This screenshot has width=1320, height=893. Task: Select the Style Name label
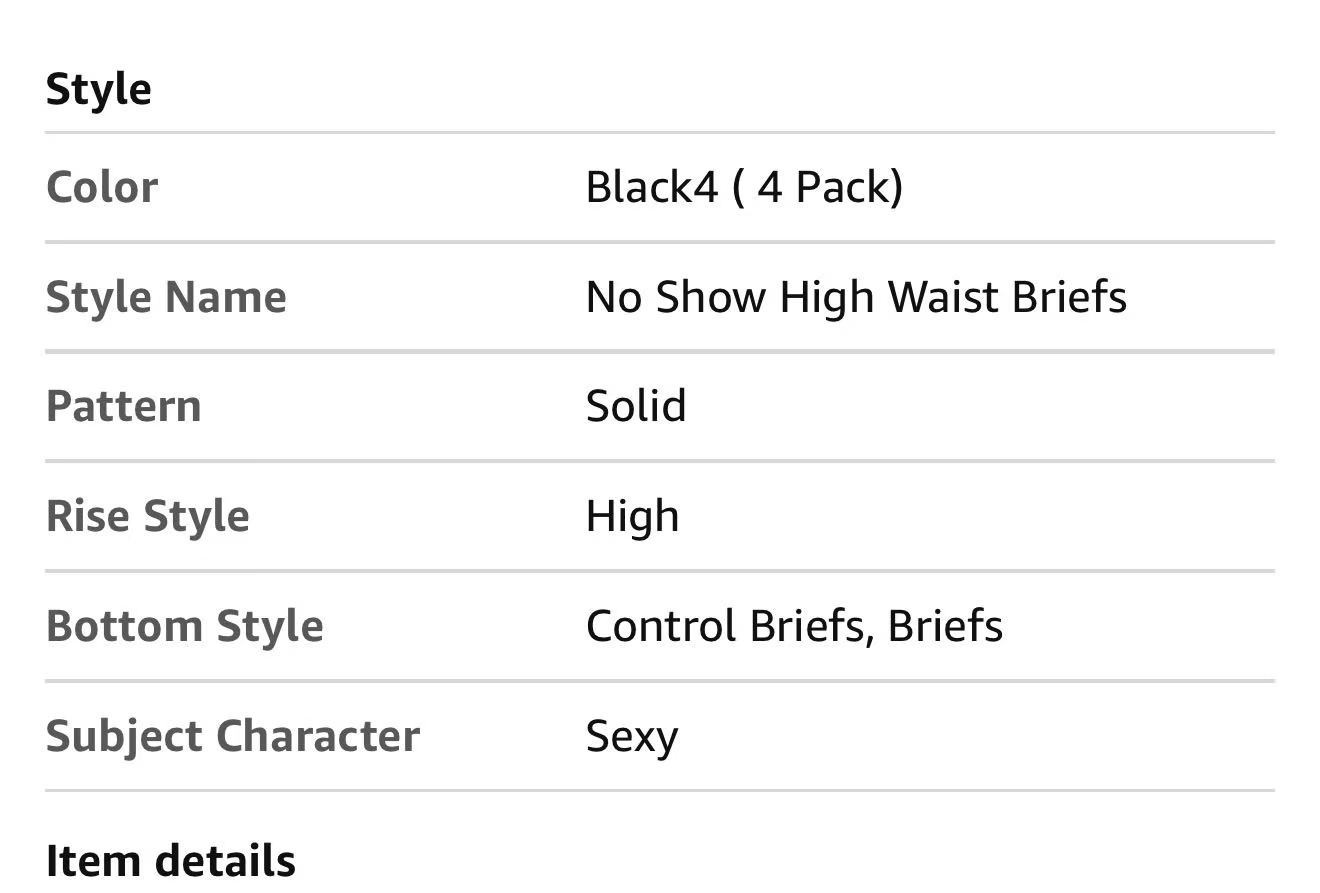click(x=166, y=297)
